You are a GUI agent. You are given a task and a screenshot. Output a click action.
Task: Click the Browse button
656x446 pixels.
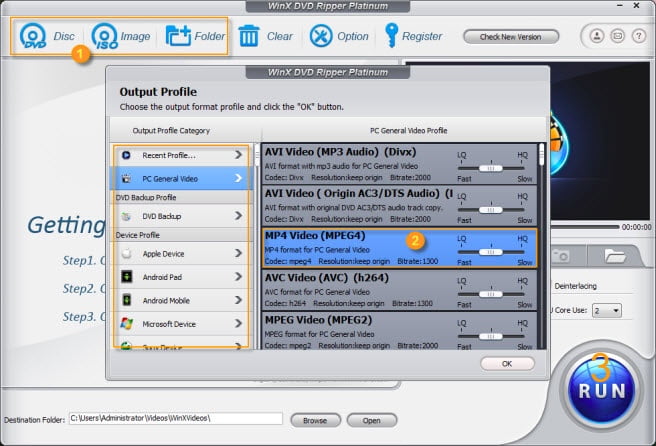(315, 420)
